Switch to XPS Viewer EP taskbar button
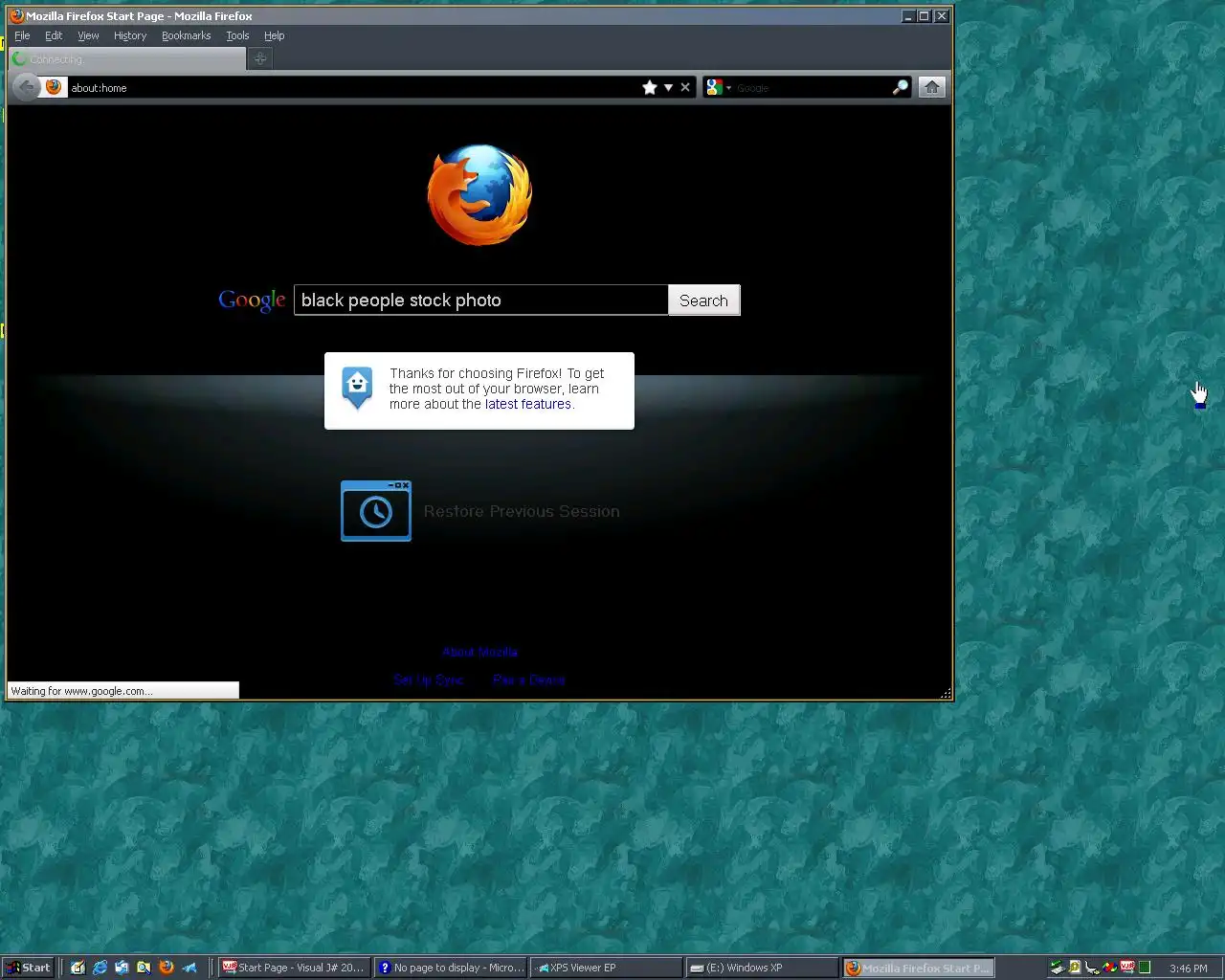The height and width of the screenshot is (980, 1225). (x=607, y=968)
